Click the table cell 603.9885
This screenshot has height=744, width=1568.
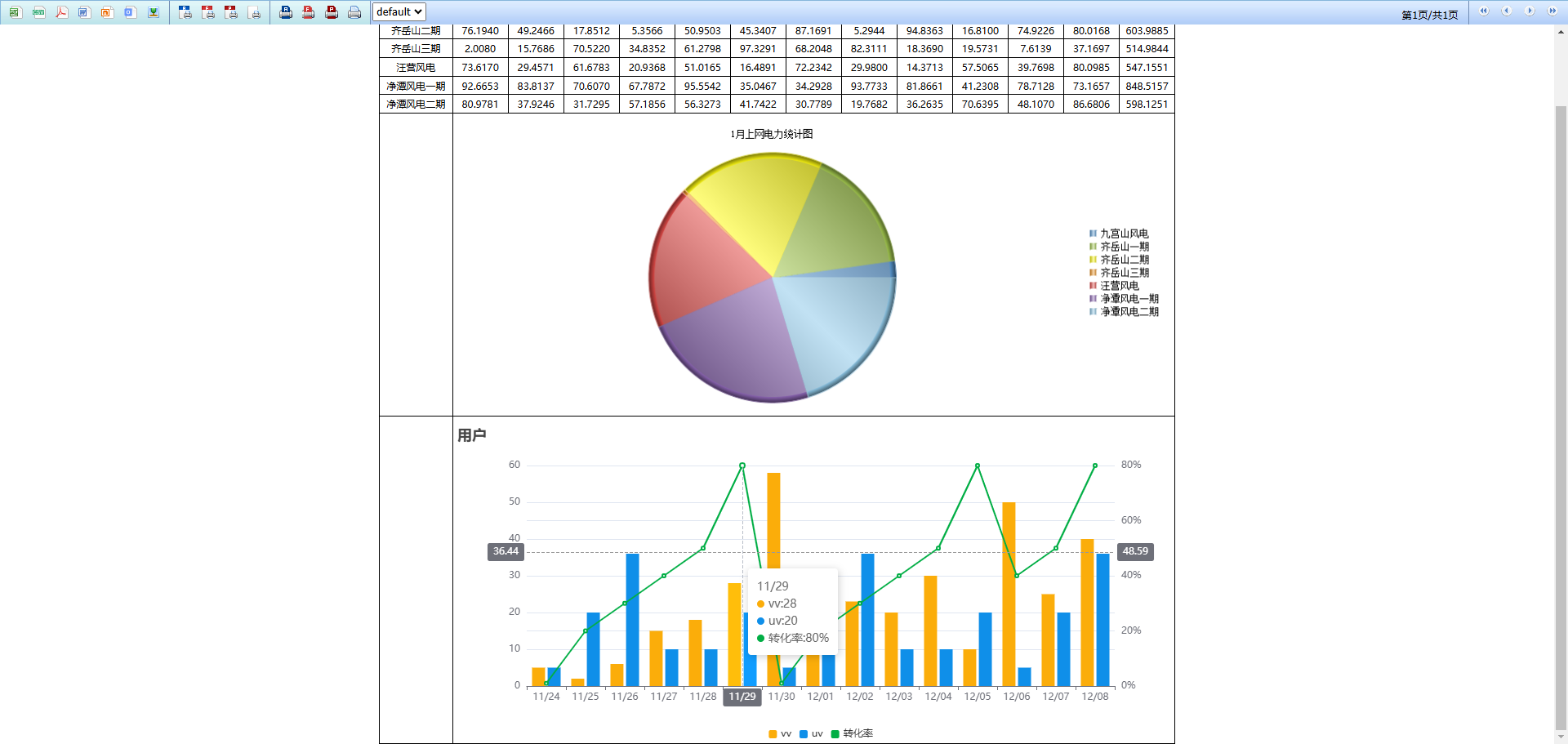1147,31
